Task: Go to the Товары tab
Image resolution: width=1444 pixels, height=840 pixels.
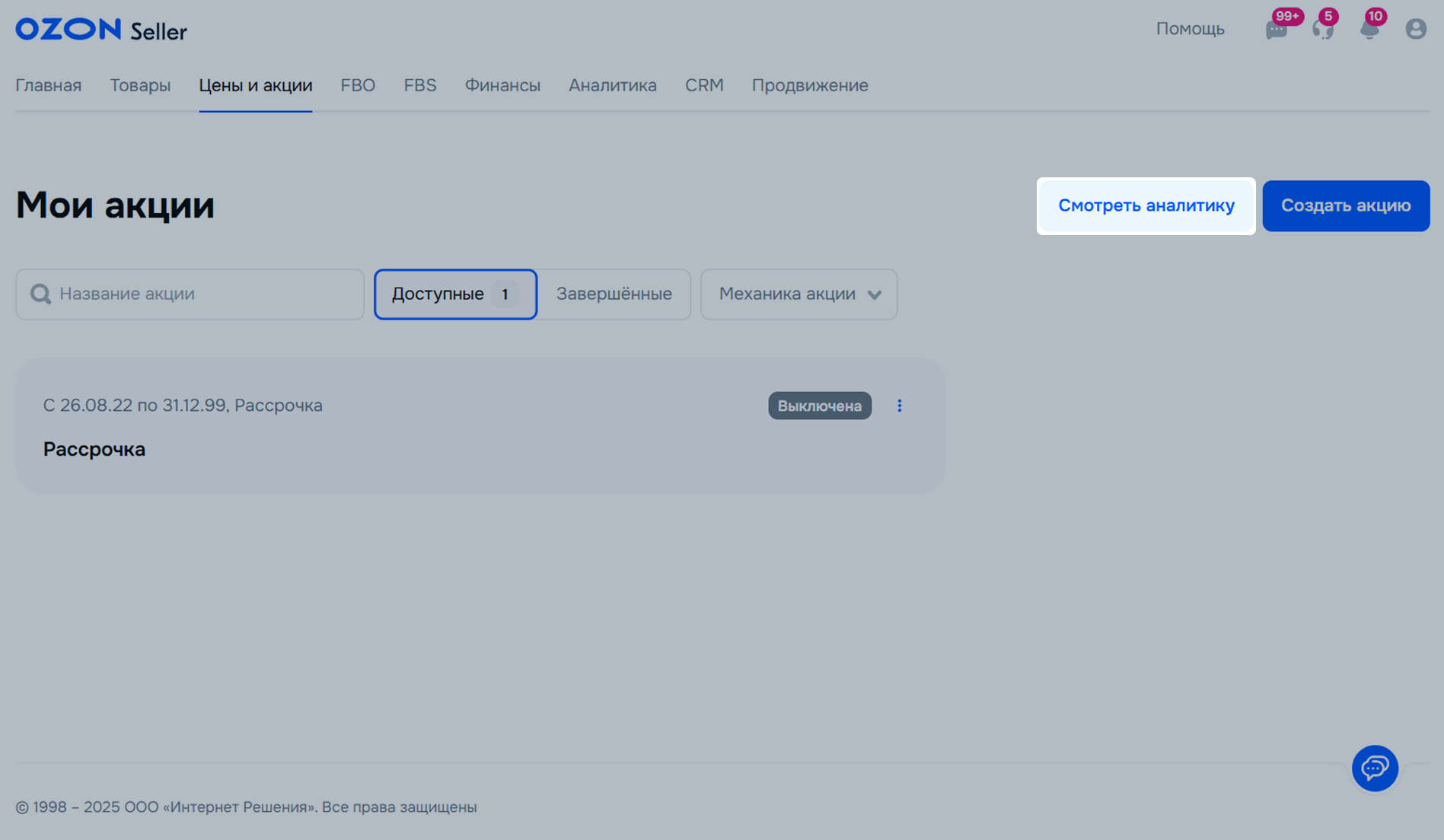Action: [140, 85]
